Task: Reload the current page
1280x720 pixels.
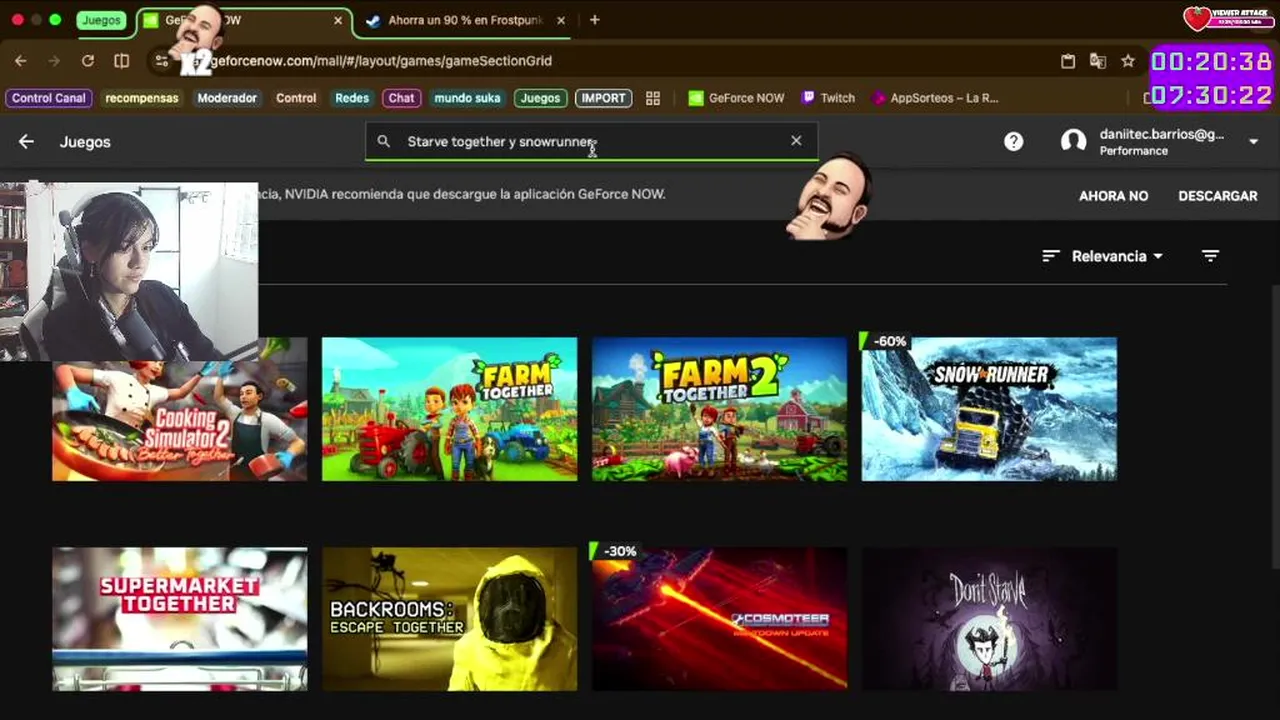Action: click(x=88, y=61)
